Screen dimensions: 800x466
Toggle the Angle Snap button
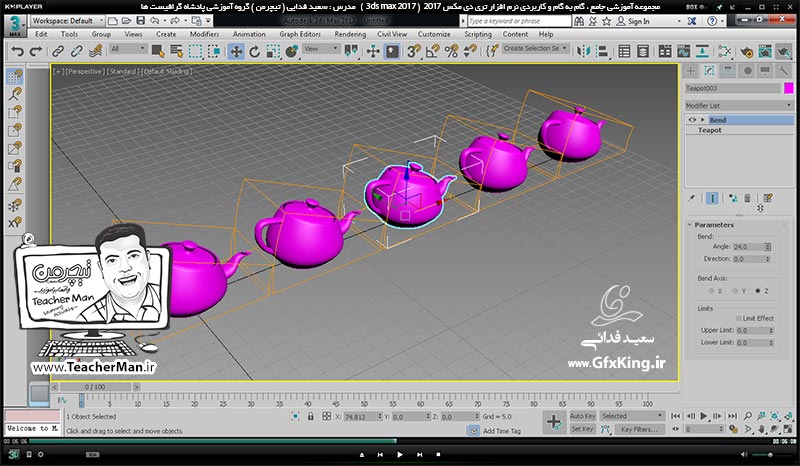pos(433,51)
